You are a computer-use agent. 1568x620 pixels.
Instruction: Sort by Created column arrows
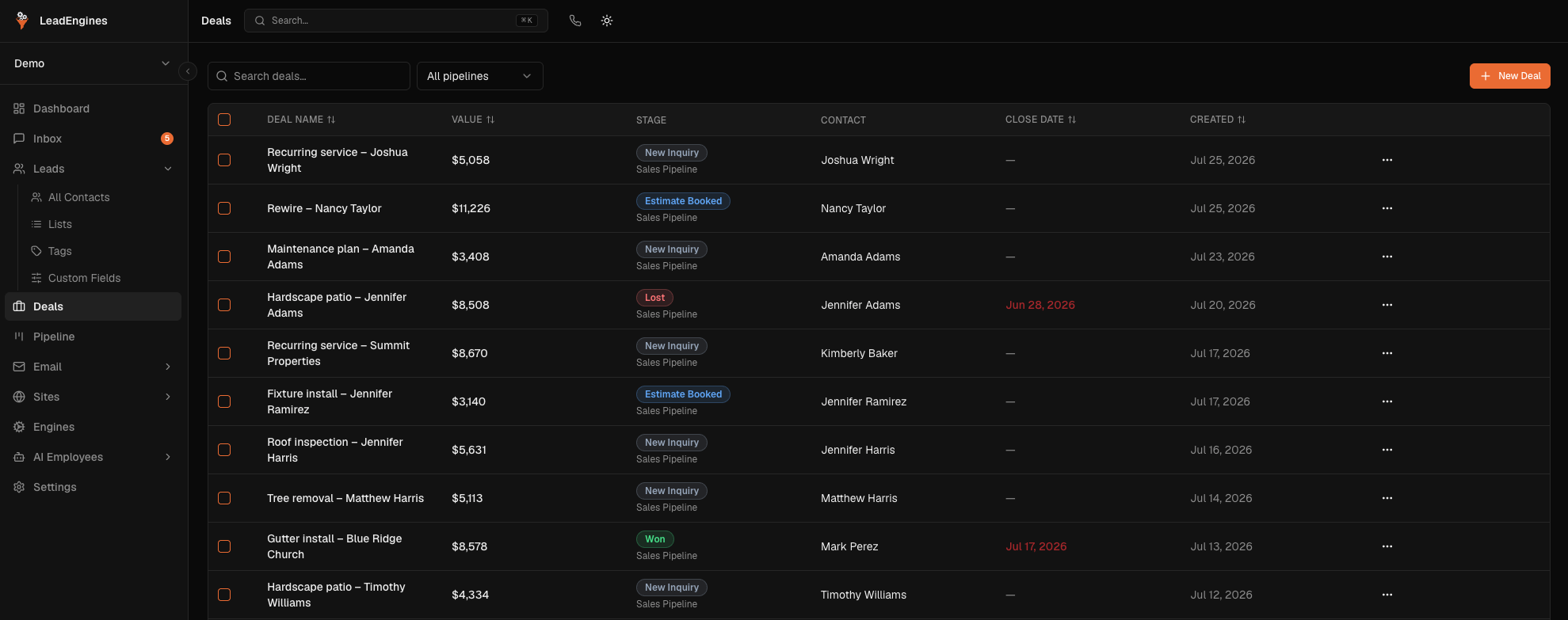click(x=1242, y=120)
